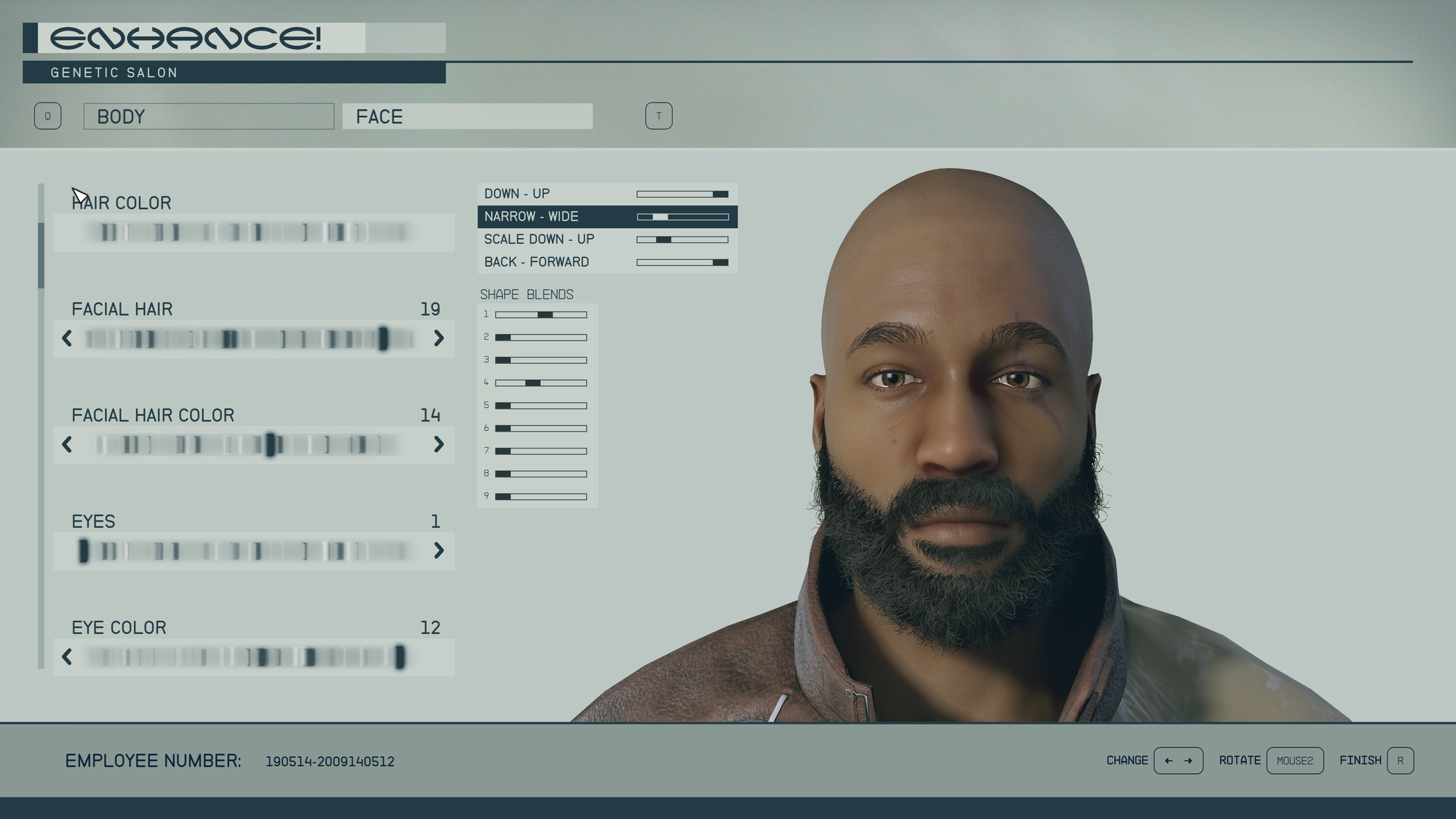Select the Back - Forward slider row

coord(606,261)
